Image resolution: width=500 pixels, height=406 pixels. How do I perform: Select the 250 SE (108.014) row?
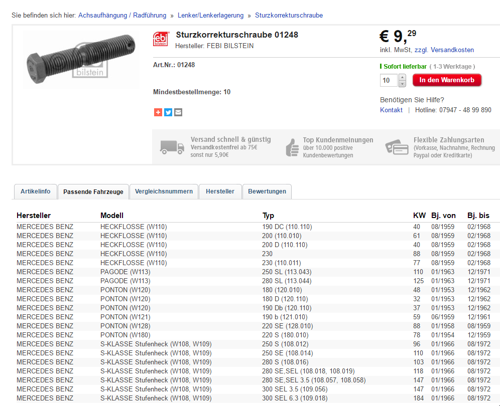256,353
